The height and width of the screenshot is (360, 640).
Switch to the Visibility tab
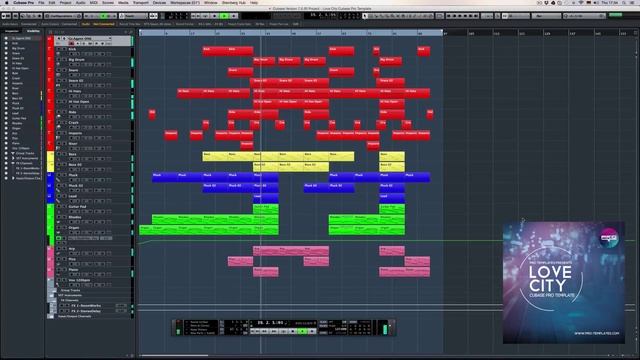click(33, 31)
